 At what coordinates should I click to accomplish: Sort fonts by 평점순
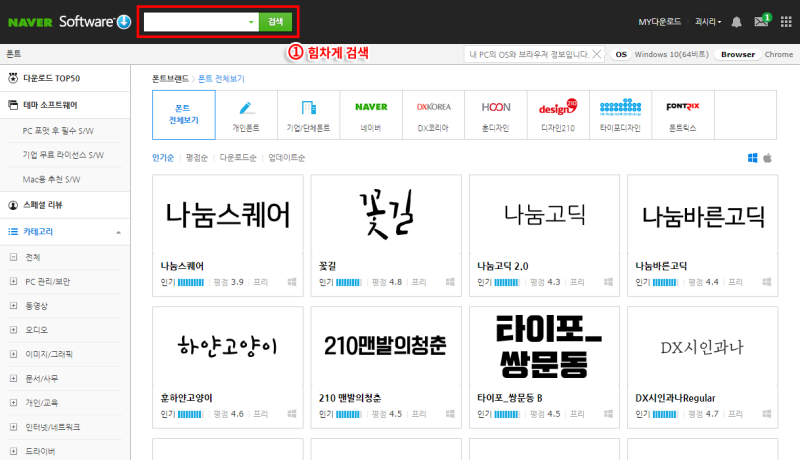(196, 158)
